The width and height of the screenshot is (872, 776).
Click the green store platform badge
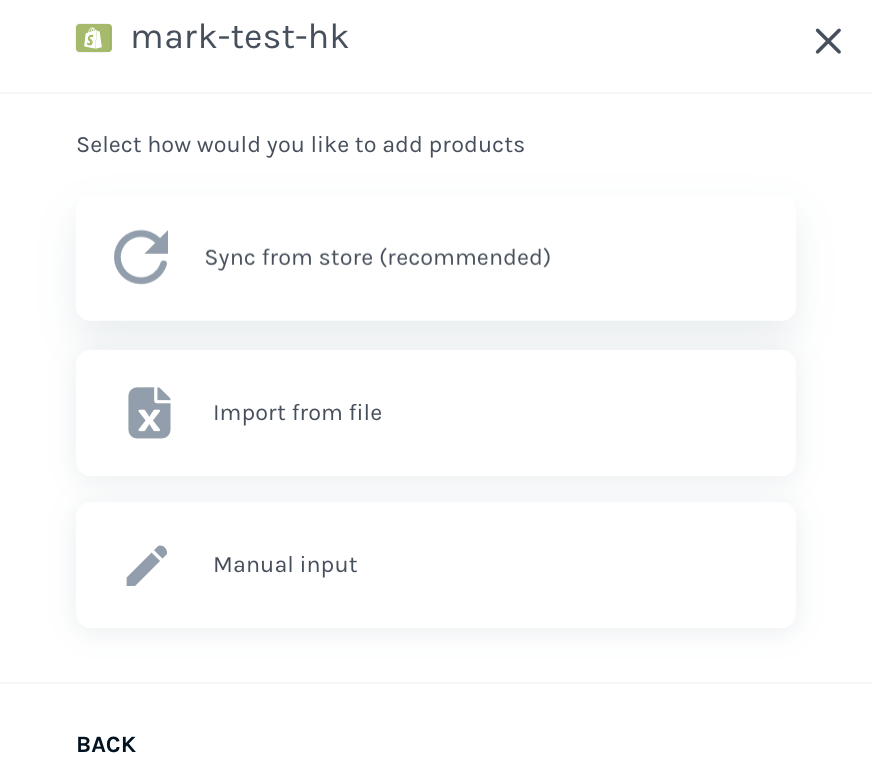click(x=94, y=38)
